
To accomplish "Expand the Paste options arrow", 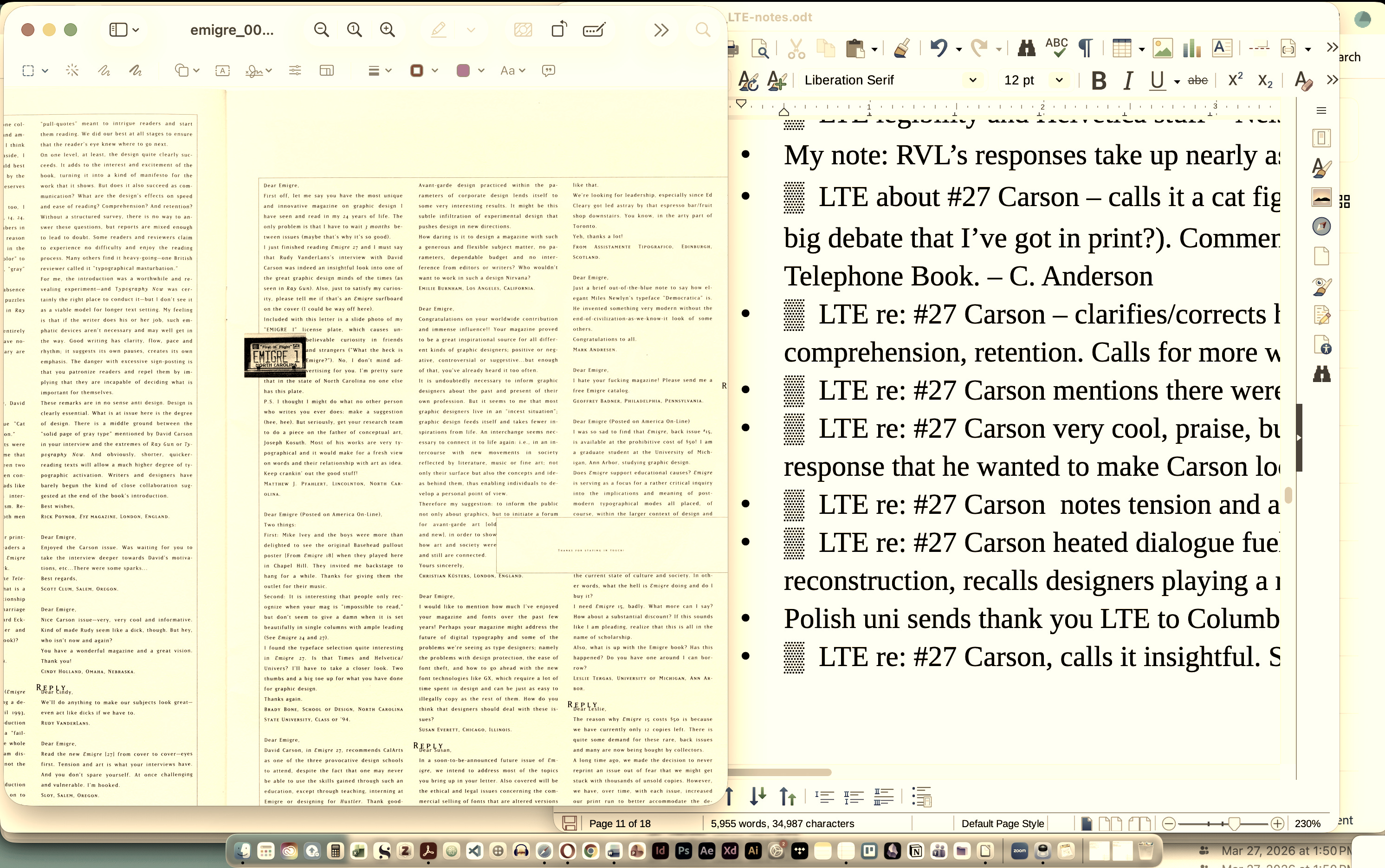I will [874, 49].
